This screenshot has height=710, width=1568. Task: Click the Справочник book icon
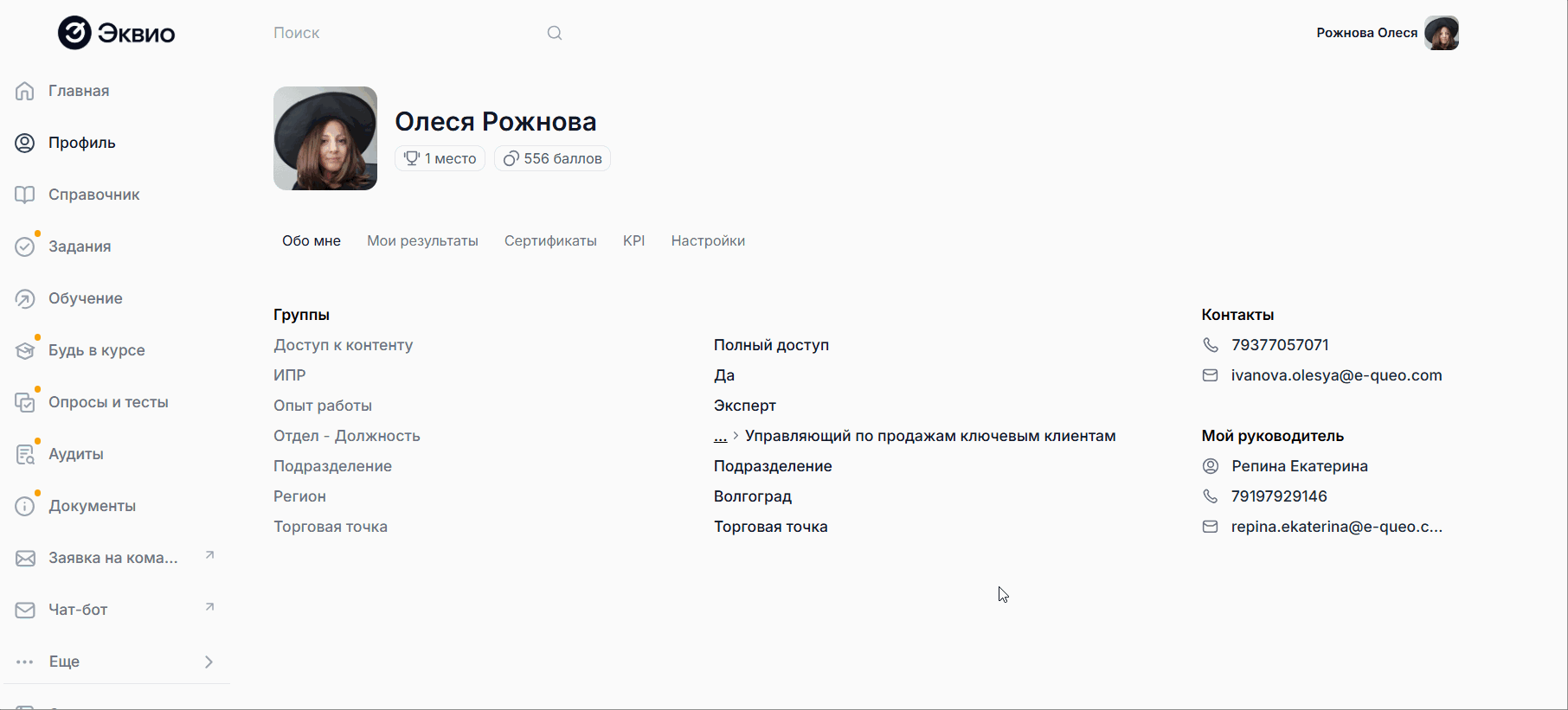click(25, 195)
